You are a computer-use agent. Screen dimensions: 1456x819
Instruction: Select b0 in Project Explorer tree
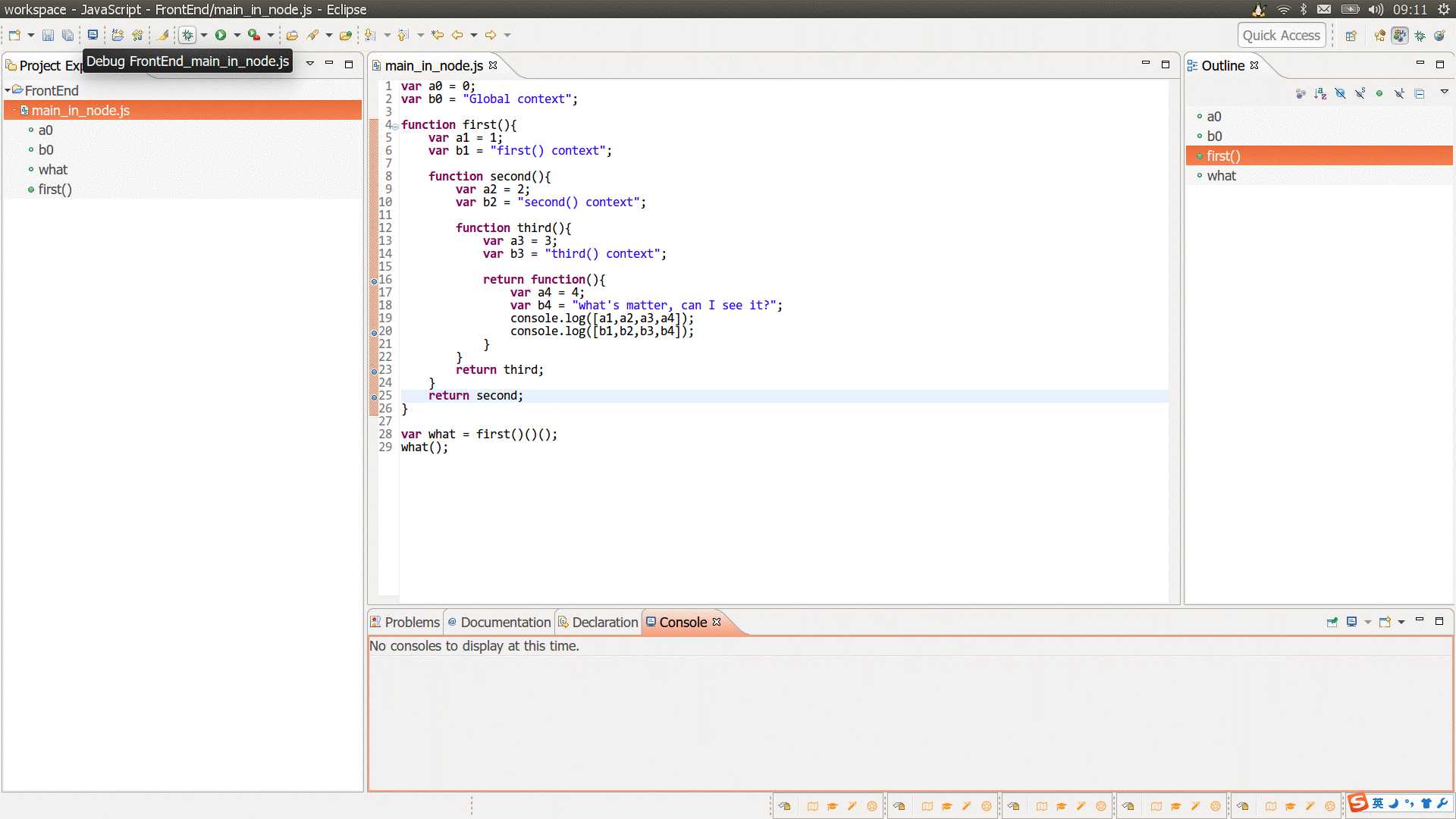coord(46,150)
